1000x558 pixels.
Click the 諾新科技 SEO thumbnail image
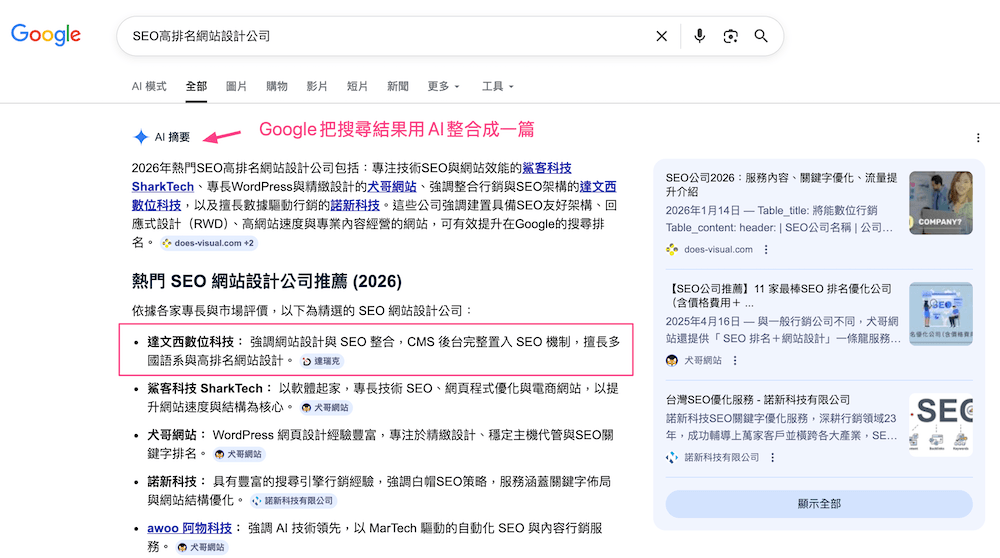coord(941,425)
